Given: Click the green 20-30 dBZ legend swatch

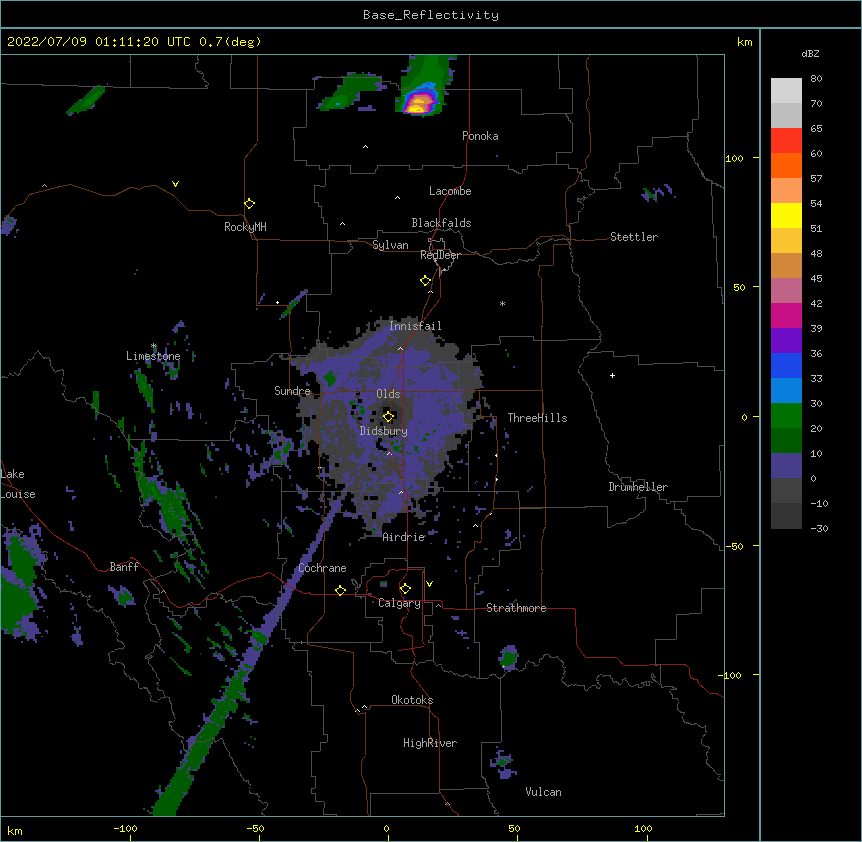Looking at the screenshot, I should pos(786,416).
